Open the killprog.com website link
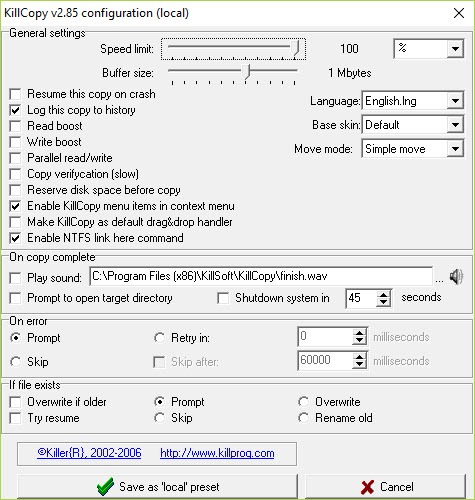 pos(217,453)
